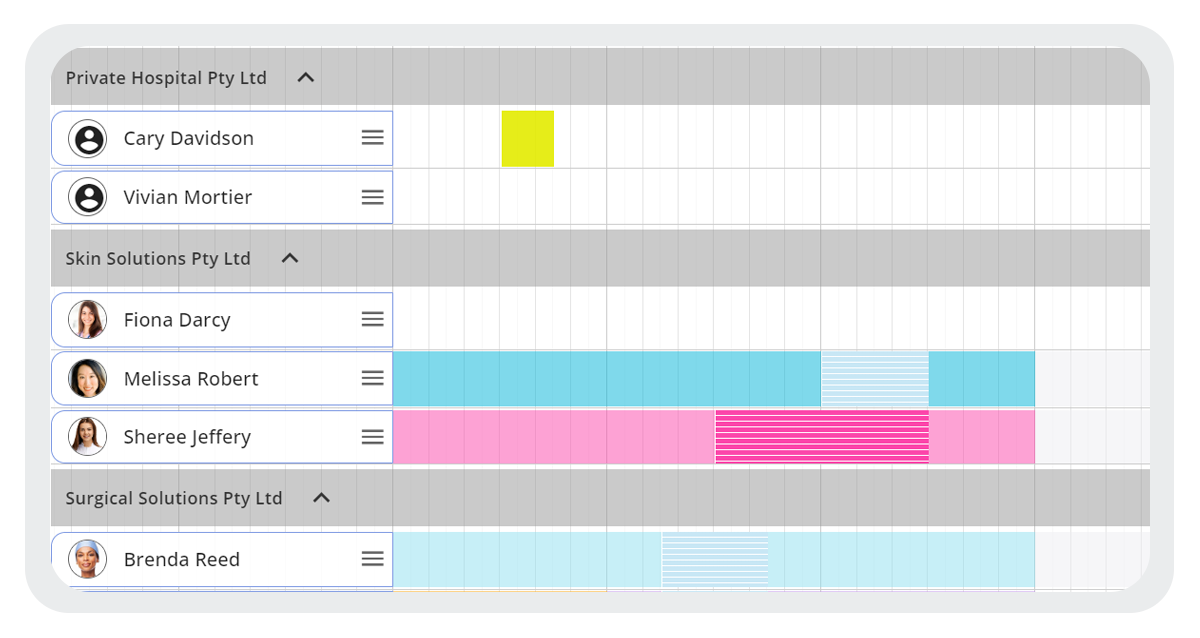The width and height of the screenshot is (1200, 638).
Task: Click Fiona Darcy's hamburger menu icon
Action: 372,319
